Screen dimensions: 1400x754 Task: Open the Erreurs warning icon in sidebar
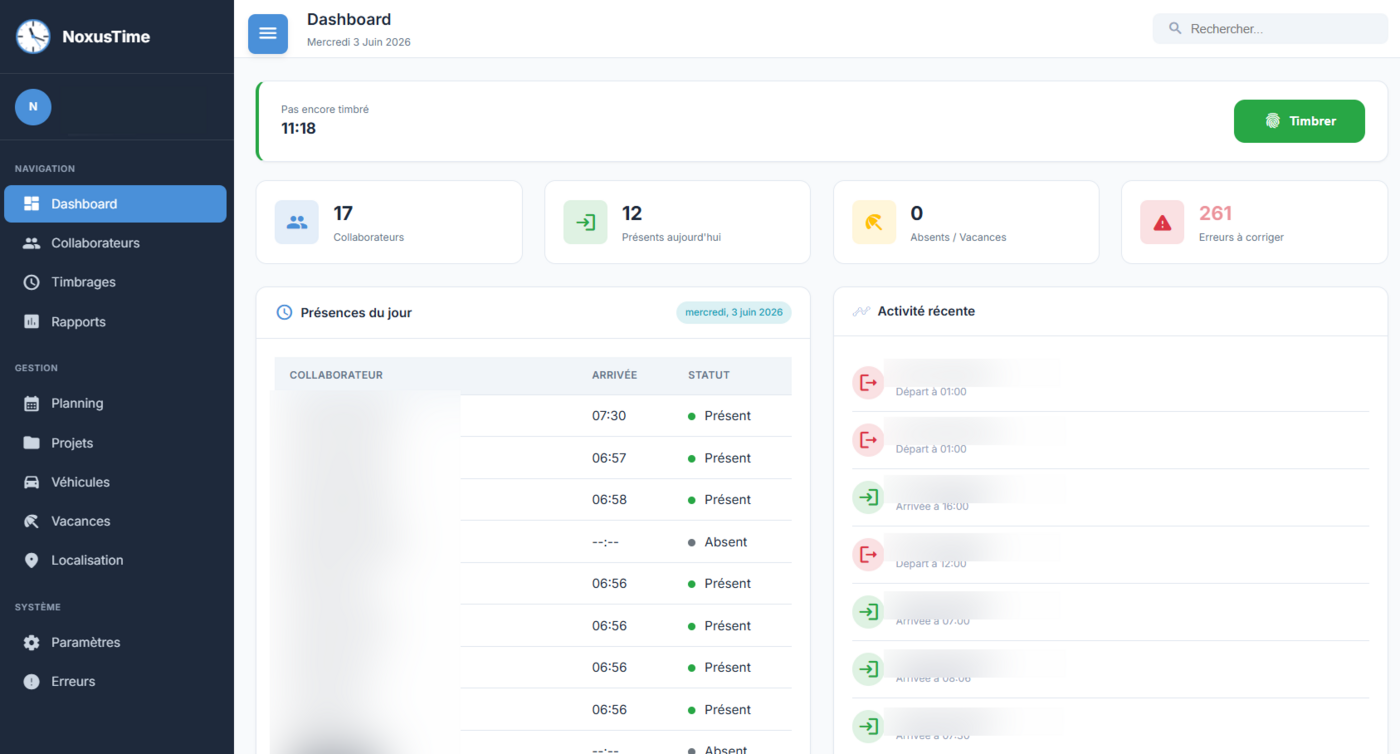coord(32,681)
